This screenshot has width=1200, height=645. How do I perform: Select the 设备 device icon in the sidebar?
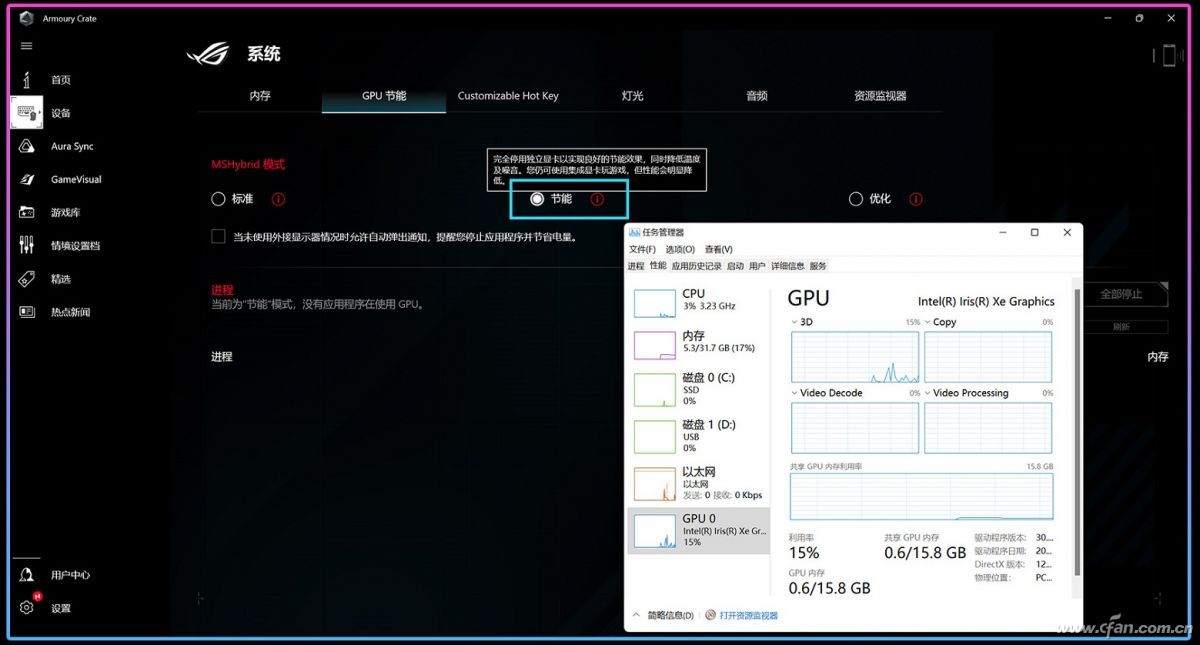[x=27, y=113]
